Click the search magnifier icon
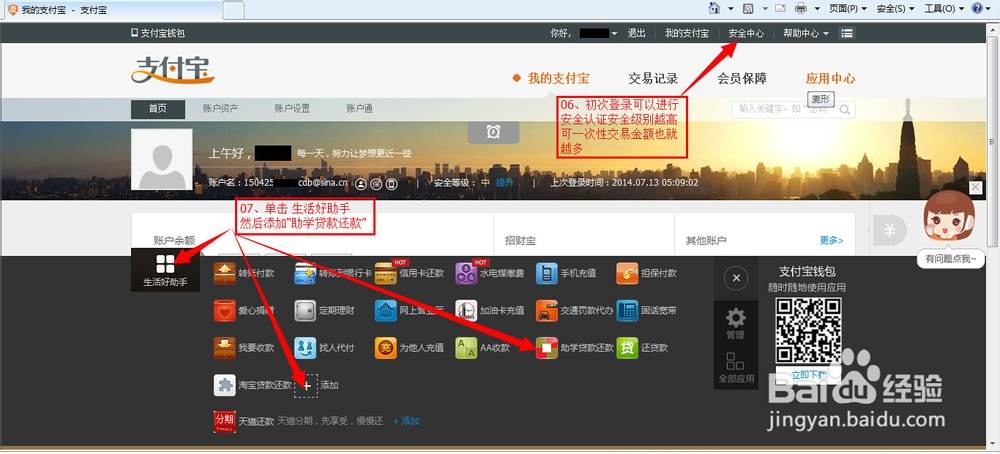1000x454 pixels. pyautogui.click(x=845, y=110)
